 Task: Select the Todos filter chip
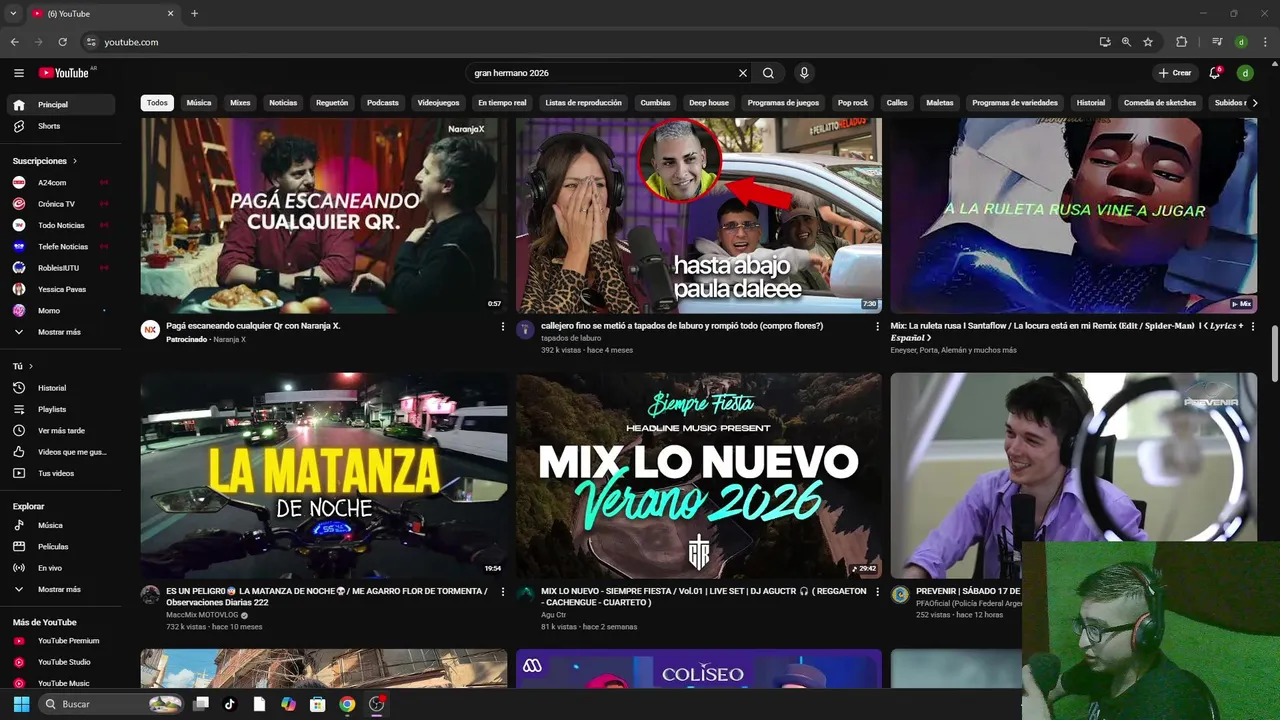tap(157, 103)
